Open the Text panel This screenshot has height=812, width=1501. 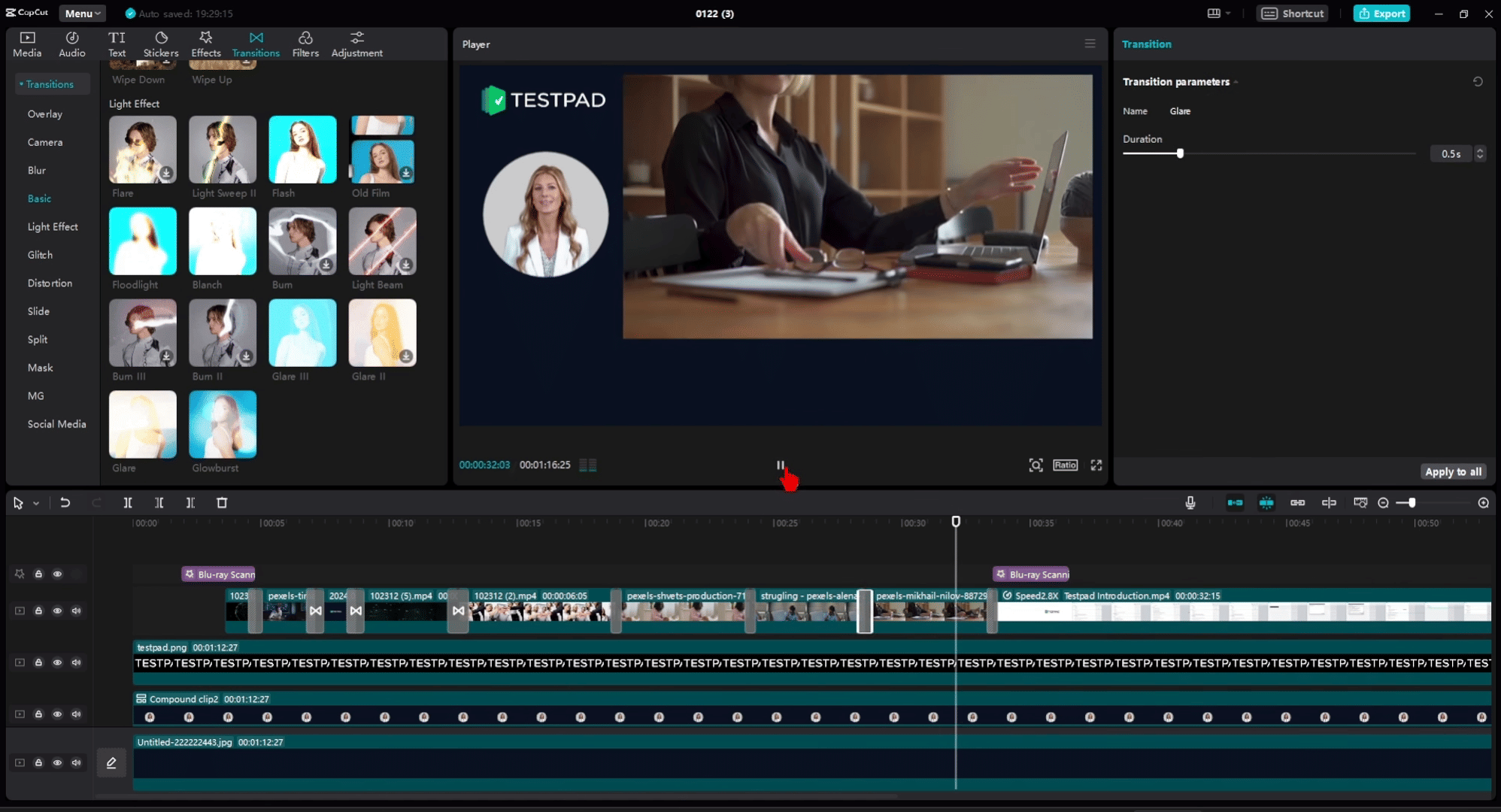pyautogui.click(x=117, y=44)
